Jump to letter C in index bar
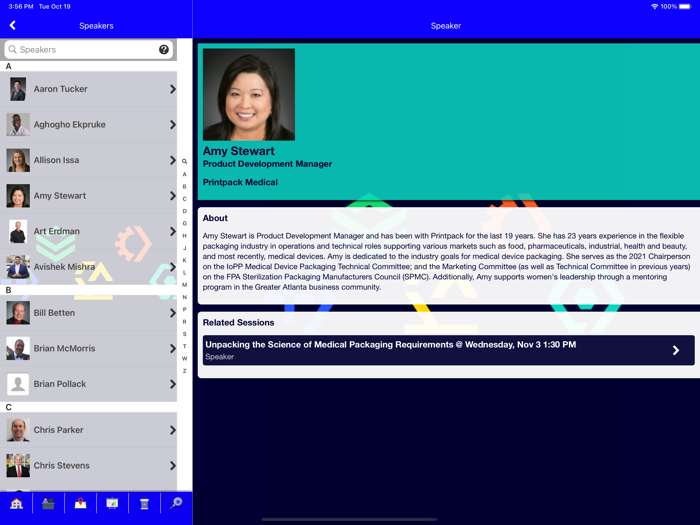 tap(184, 199)
